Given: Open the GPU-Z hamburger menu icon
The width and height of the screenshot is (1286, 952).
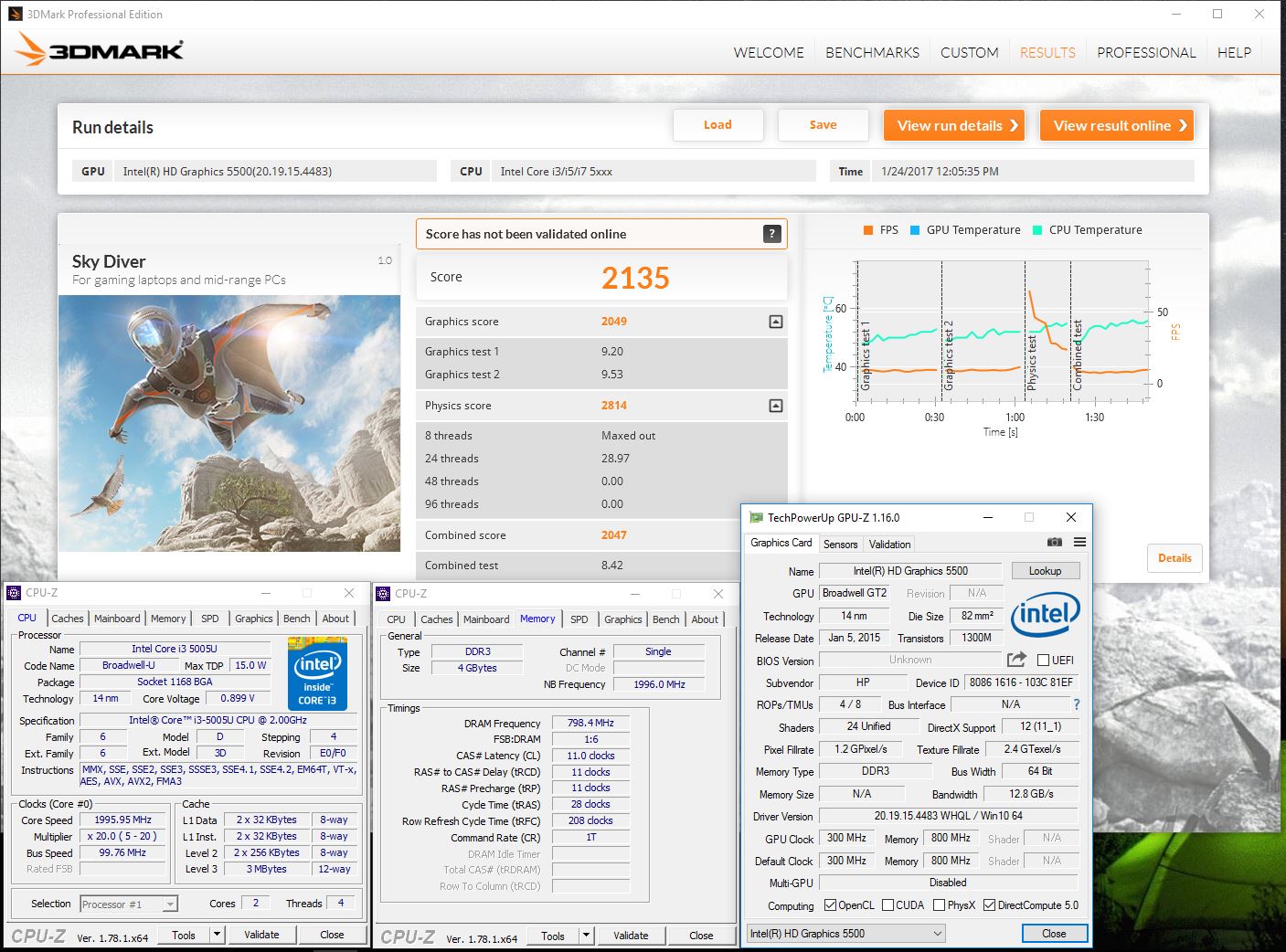Looking at the screenshot, I should pyautogui.click(x=1079, y=542).
